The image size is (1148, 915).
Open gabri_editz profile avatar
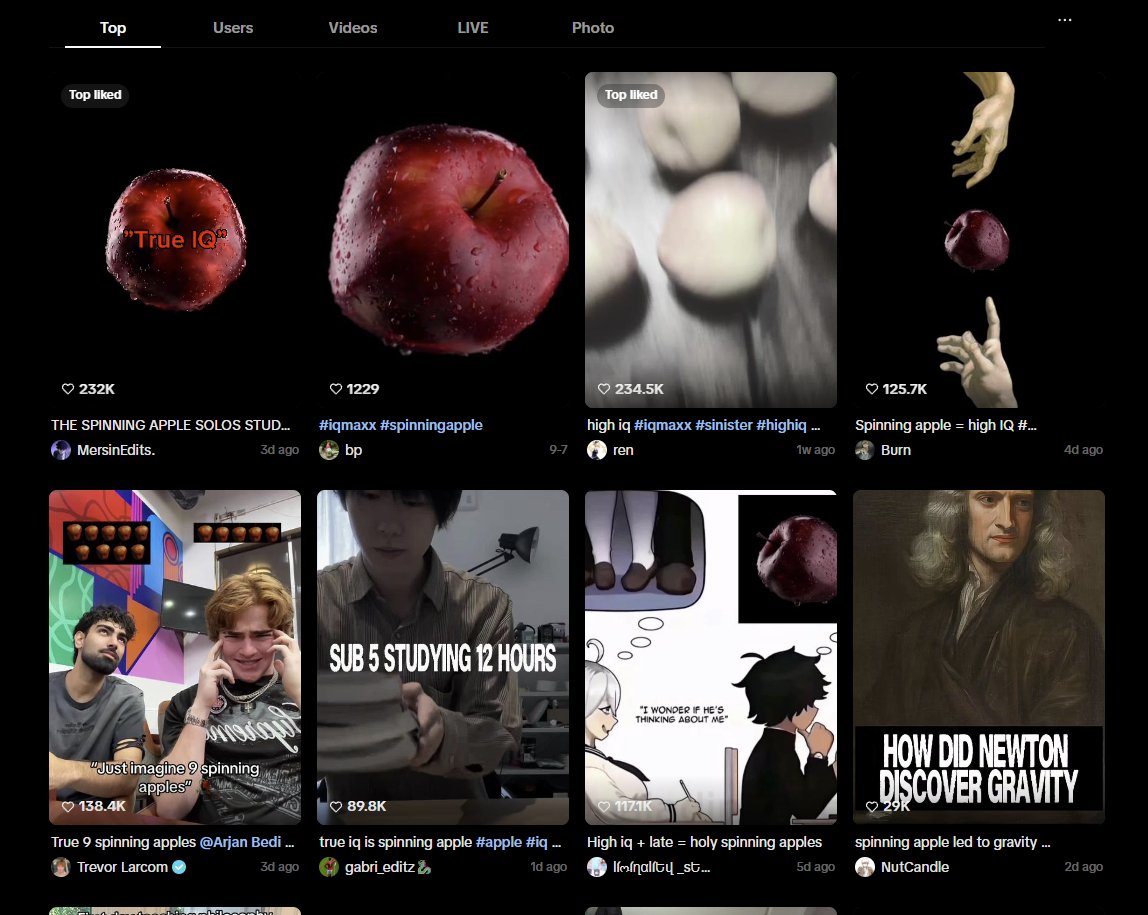pyautogui.click(x=329, y=867)
